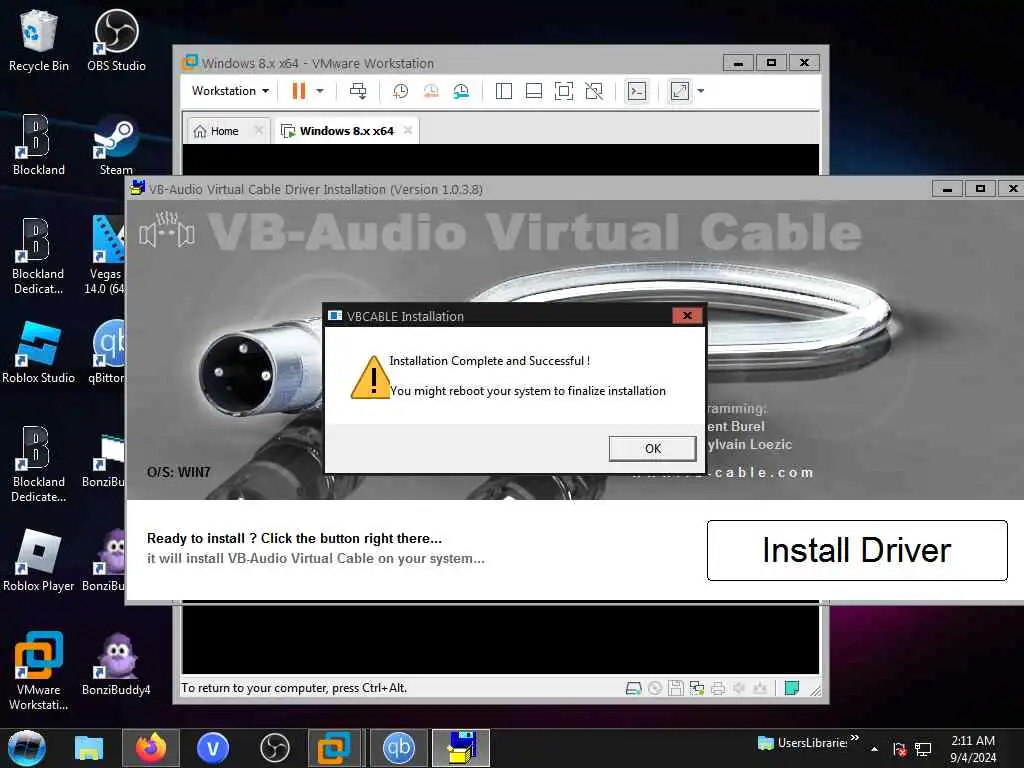Select the Roblox Player desktop icon
The height and width of the screenshot is (768, 1024).
pyautogui.click(x=39, y=560)
